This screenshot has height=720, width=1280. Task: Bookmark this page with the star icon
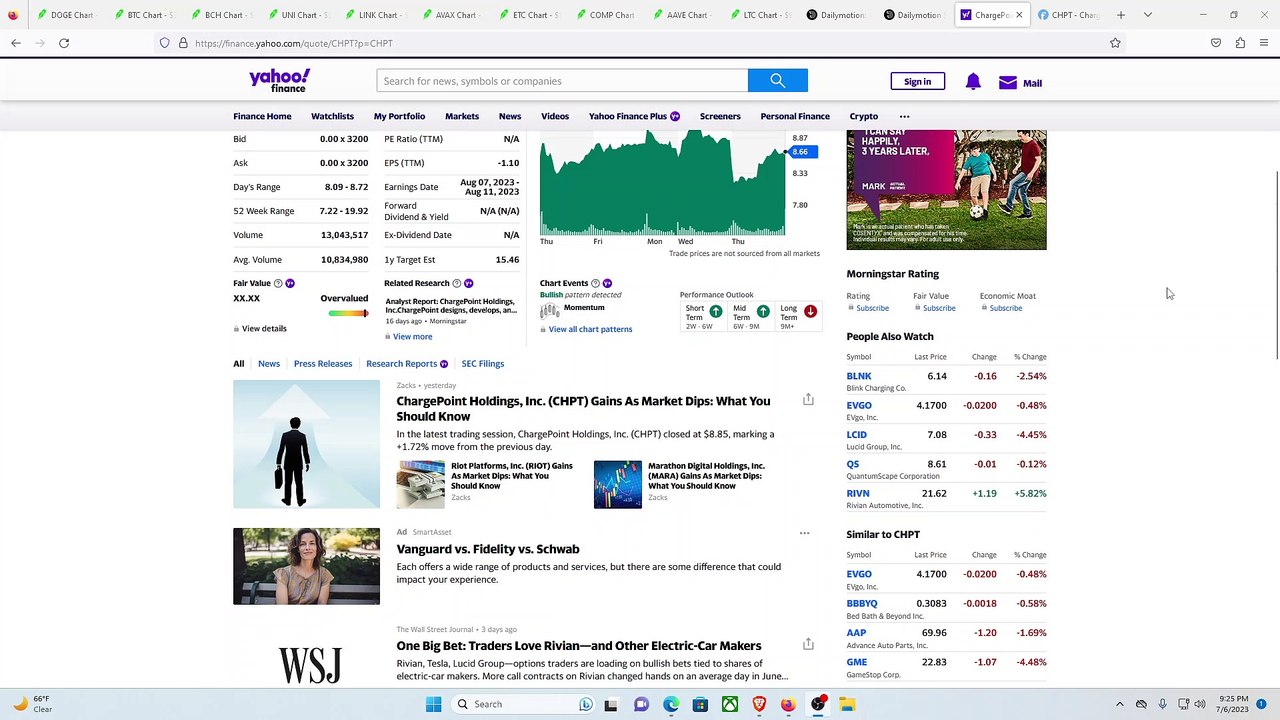[1115, 43]
